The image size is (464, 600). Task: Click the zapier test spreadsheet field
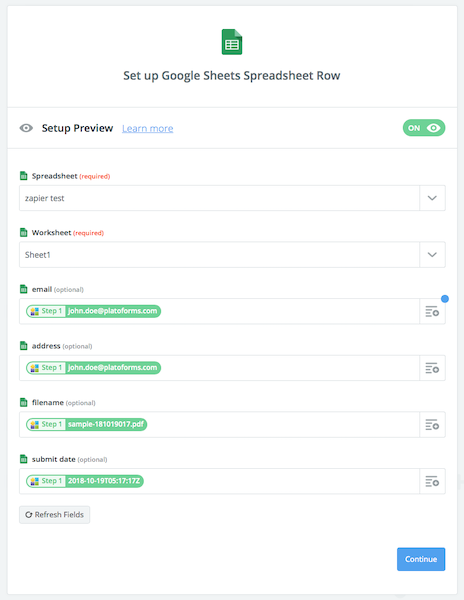tap(219, 198)
